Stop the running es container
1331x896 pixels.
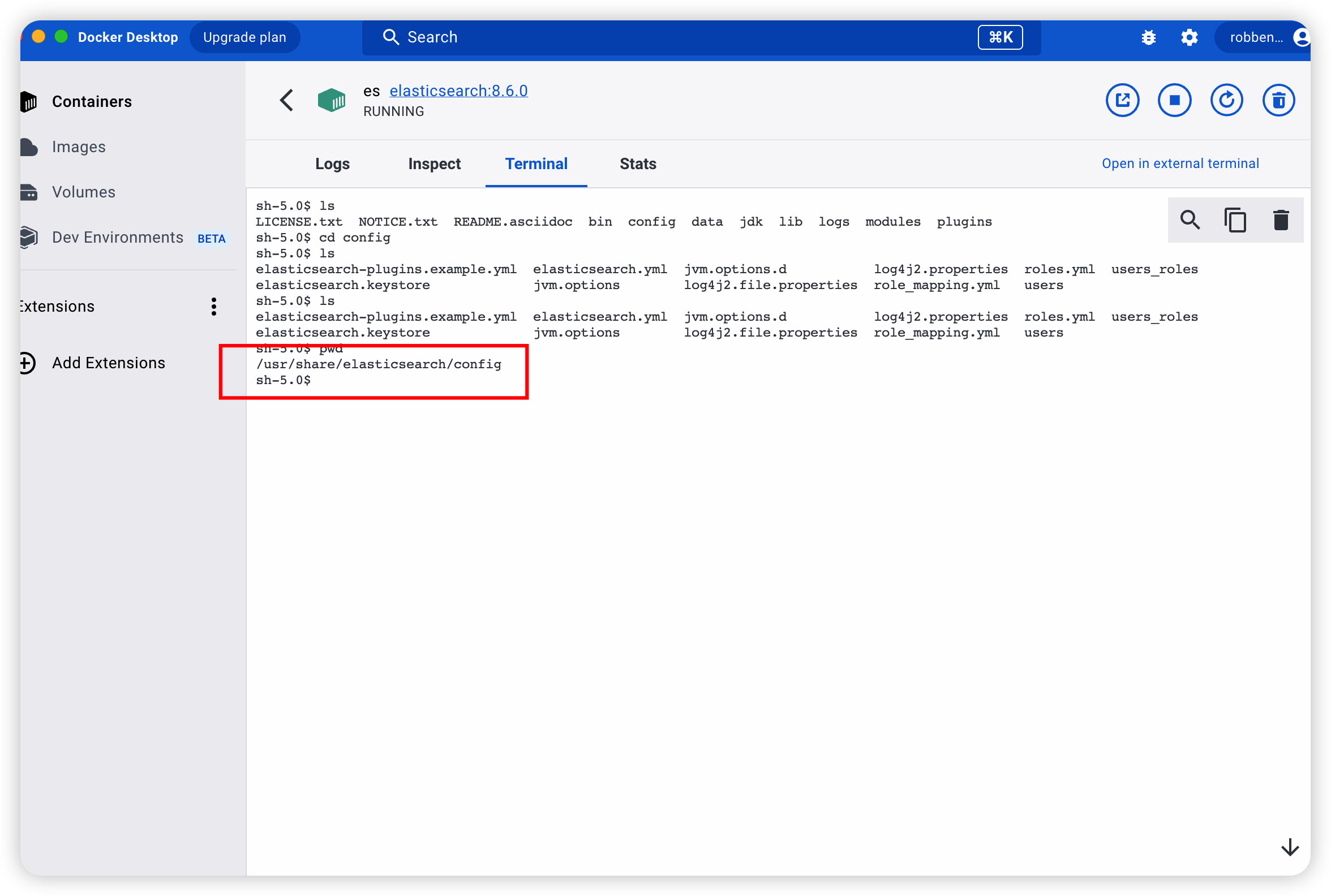[x=1174, y=101]
